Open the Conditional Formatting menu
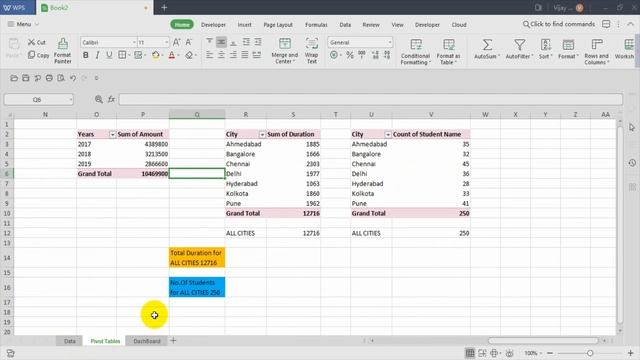The image size is (640, 360). 415,51
